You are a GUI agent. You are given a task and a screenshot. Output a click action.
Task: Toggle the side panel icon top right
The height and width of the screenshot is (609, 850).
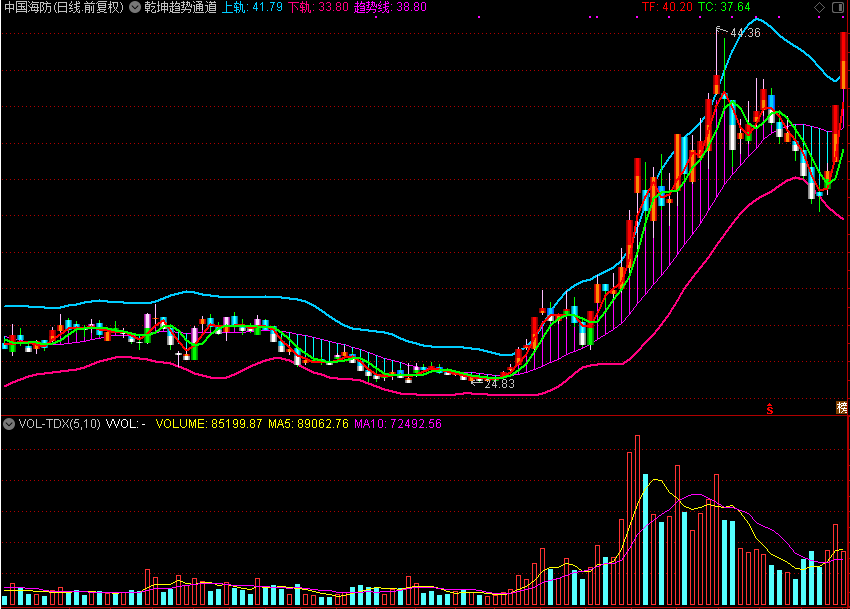(838, 7)
